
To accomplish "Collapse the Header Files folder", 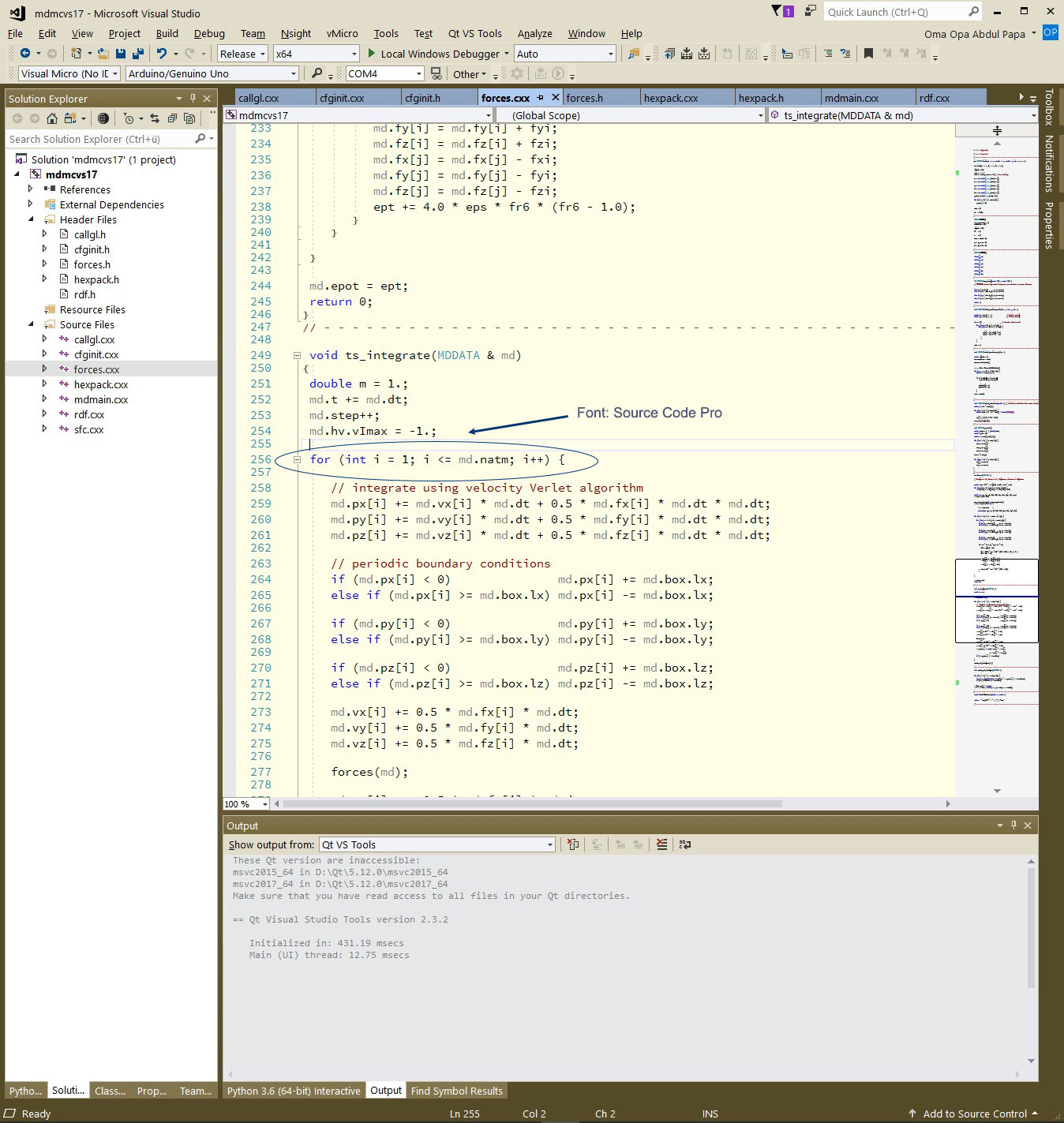I will click(31, 219).
